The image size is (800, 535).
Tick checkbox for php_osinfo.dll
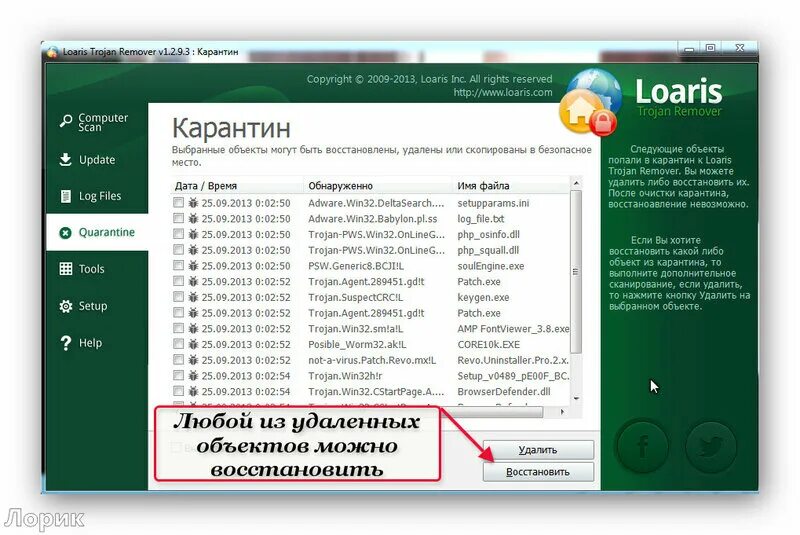(178, 234)
